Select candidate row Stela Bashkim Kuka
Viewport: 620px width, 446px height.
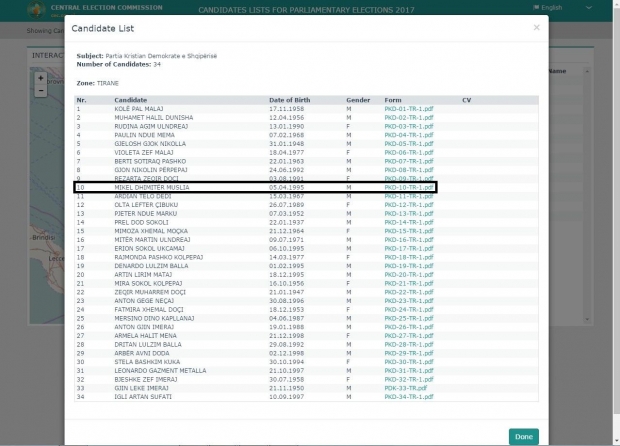[x=145, y=361]
